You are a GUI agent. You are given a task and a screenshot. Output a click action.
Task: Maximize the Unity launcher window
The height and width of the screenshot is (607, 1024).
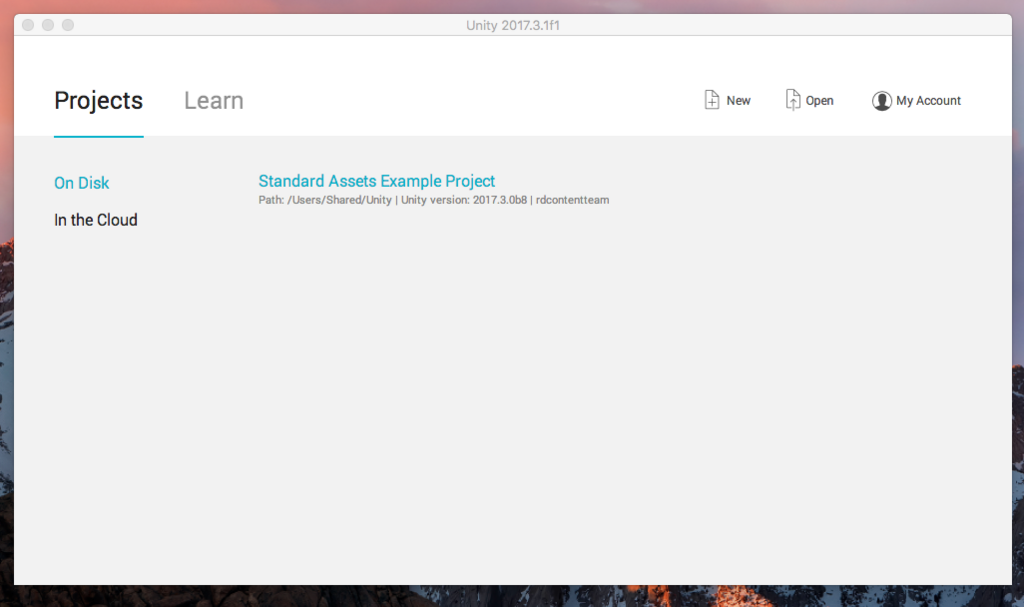tap(68, 25)
